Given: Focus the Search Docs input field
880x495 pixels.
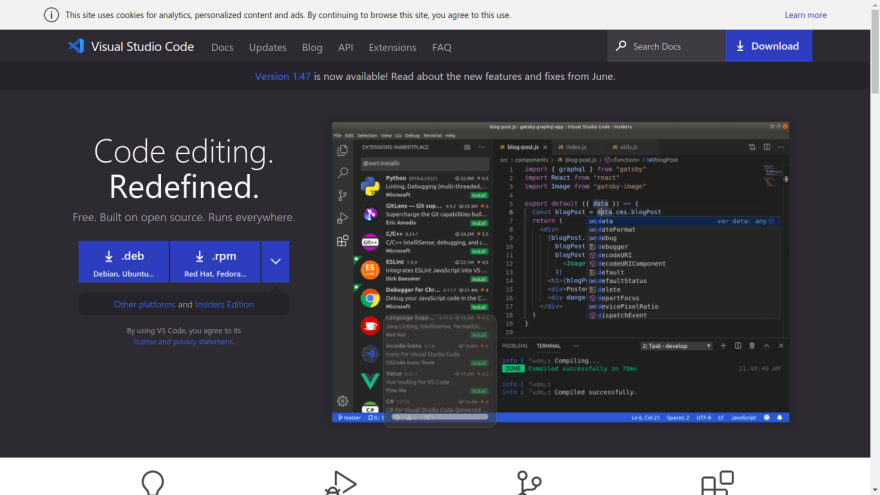Looking at the screenshot, I should pyautogui.click(x=666, y=46).
